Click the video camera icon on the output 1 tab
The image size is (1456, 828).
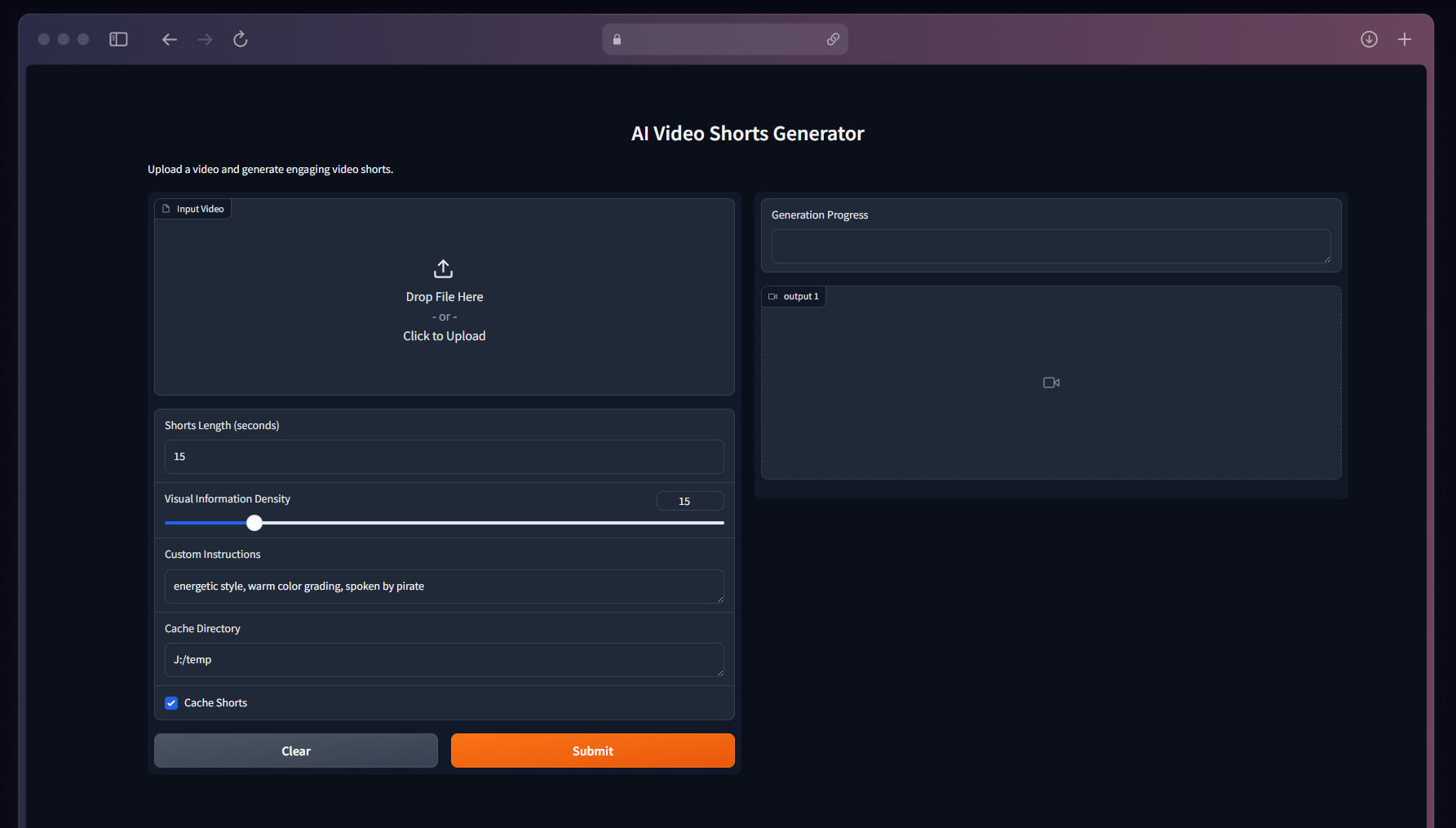tap(772, 296)
